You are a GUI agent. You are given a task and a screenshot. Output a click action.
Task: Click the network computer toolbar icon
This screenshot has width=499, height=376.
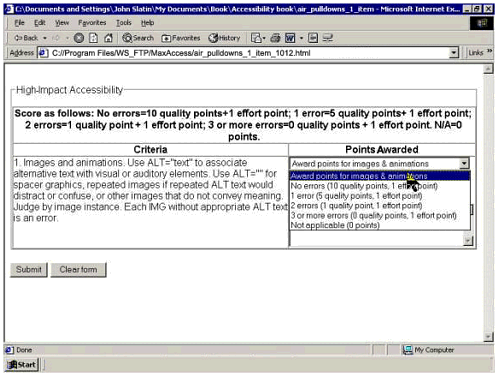click(328, 38)
